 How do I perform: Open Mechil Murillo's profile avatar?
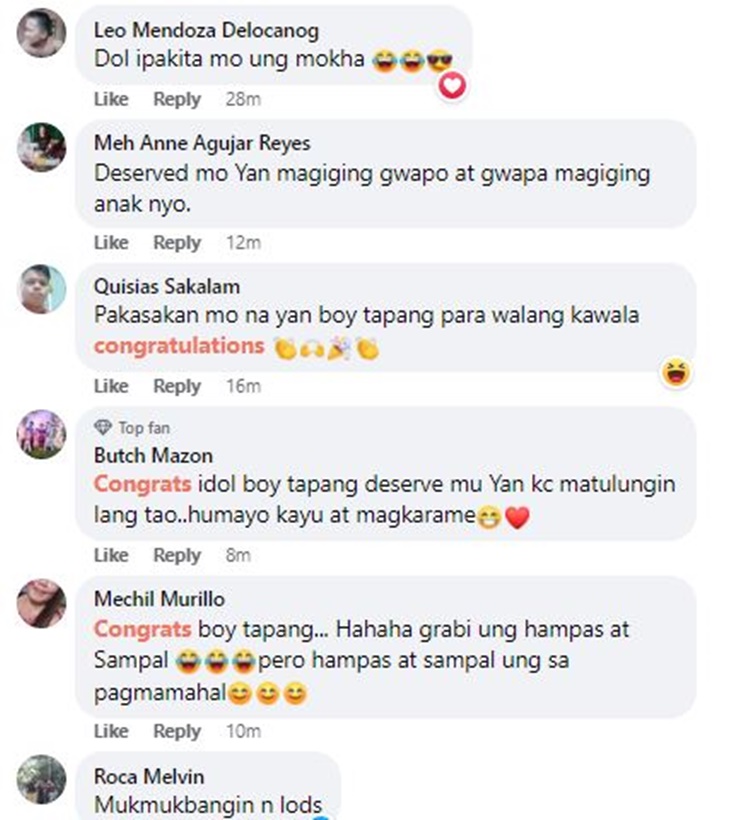[x=41, y=603]
